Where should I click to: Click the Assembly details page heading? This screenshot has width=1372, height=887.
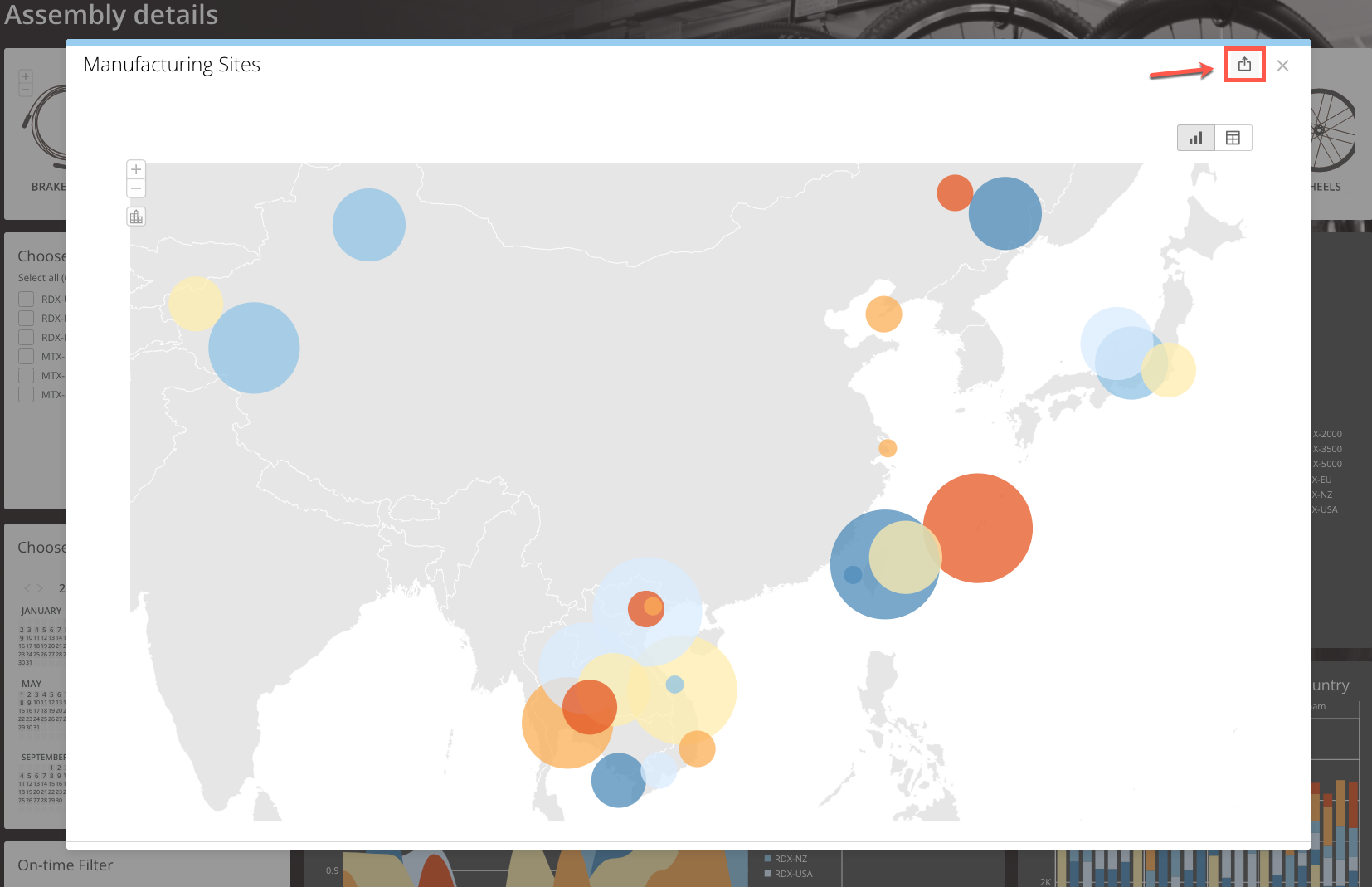pos(111,15)
